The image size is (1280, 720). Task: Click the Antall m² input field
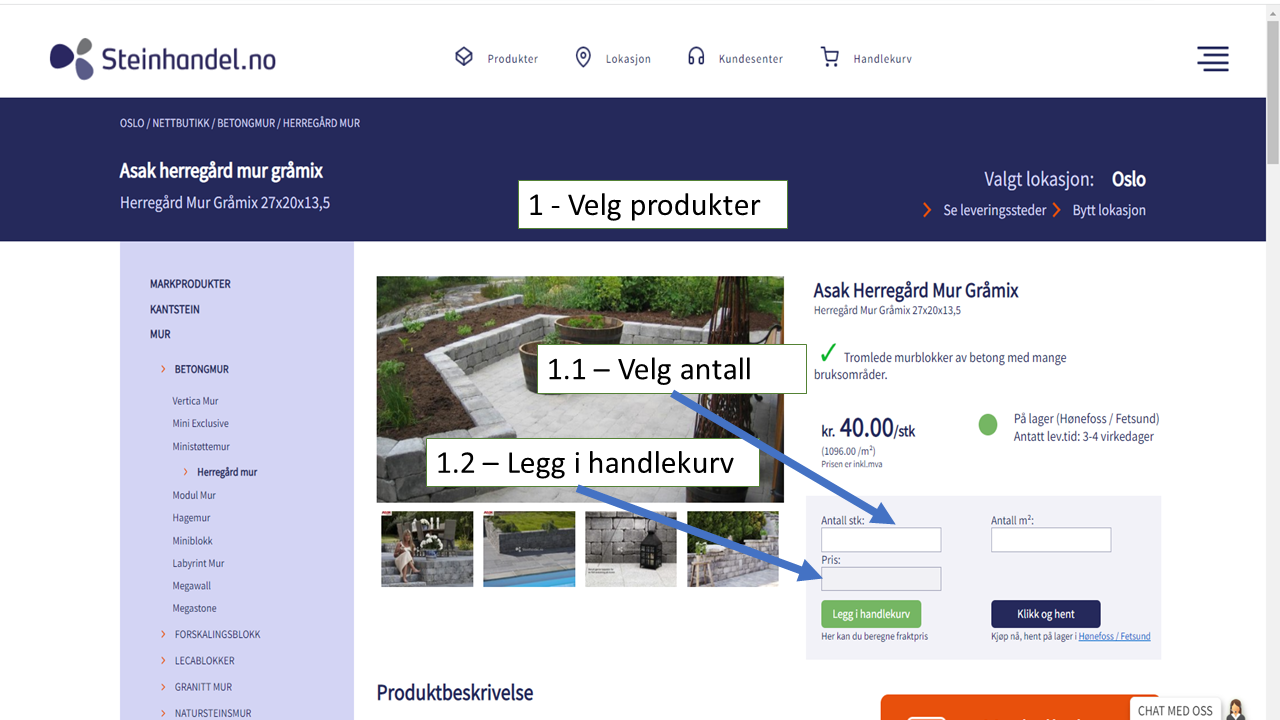1051,540
